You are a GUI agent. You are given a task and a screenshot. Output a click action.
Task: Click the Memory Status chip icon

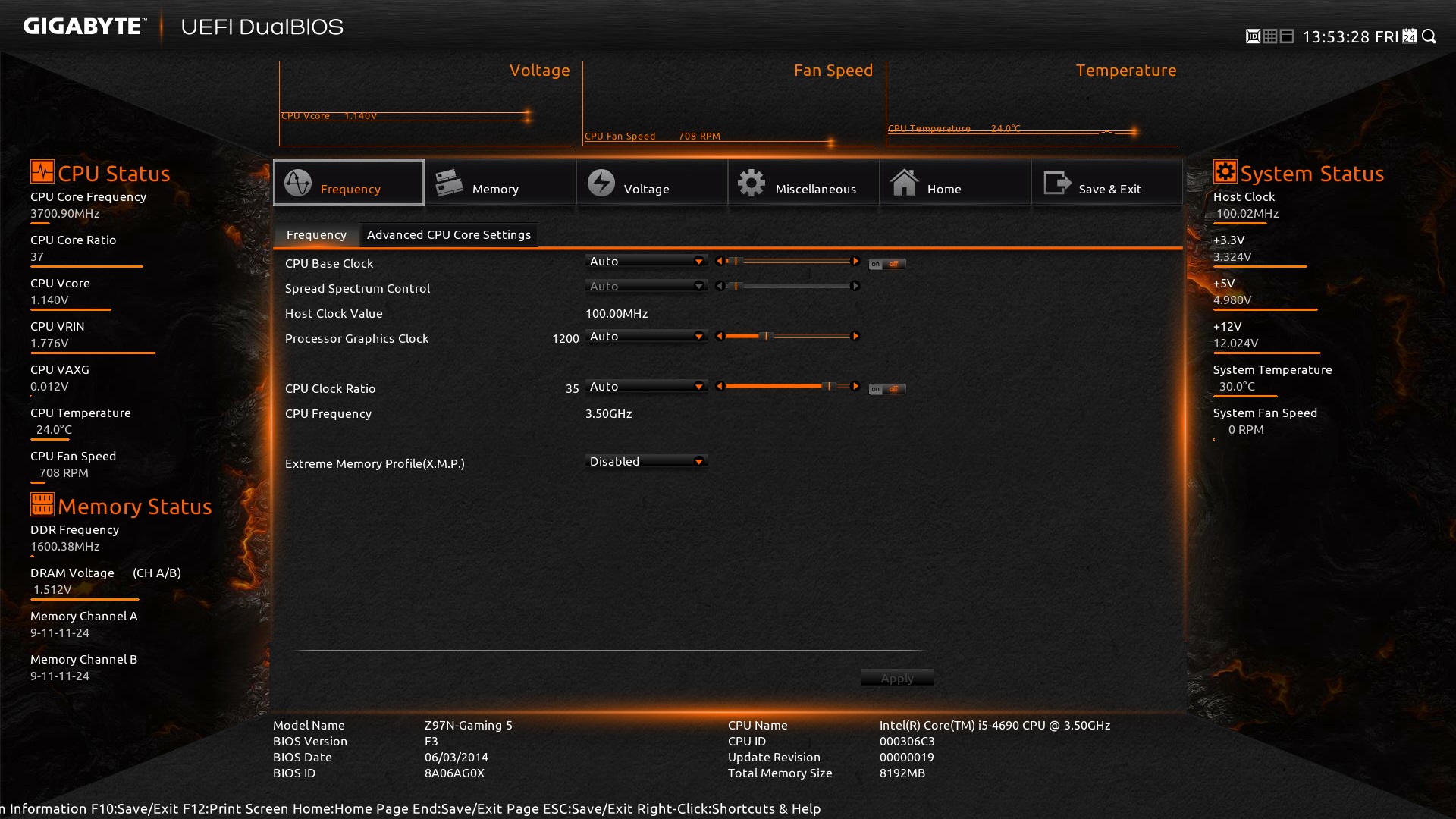point(42,504)
